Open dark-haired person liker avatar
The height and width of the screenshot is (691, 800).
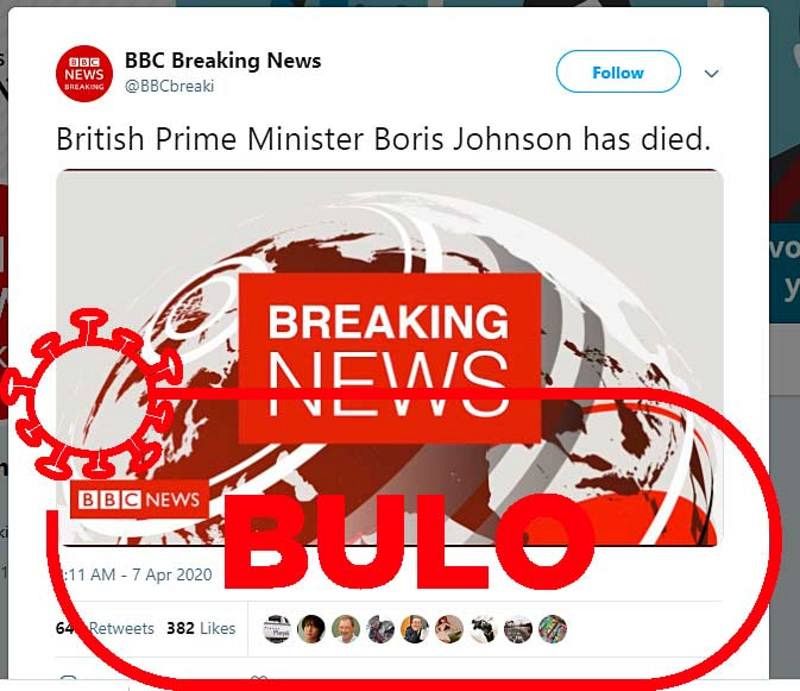pyautogui.click(x=311, y=629)
